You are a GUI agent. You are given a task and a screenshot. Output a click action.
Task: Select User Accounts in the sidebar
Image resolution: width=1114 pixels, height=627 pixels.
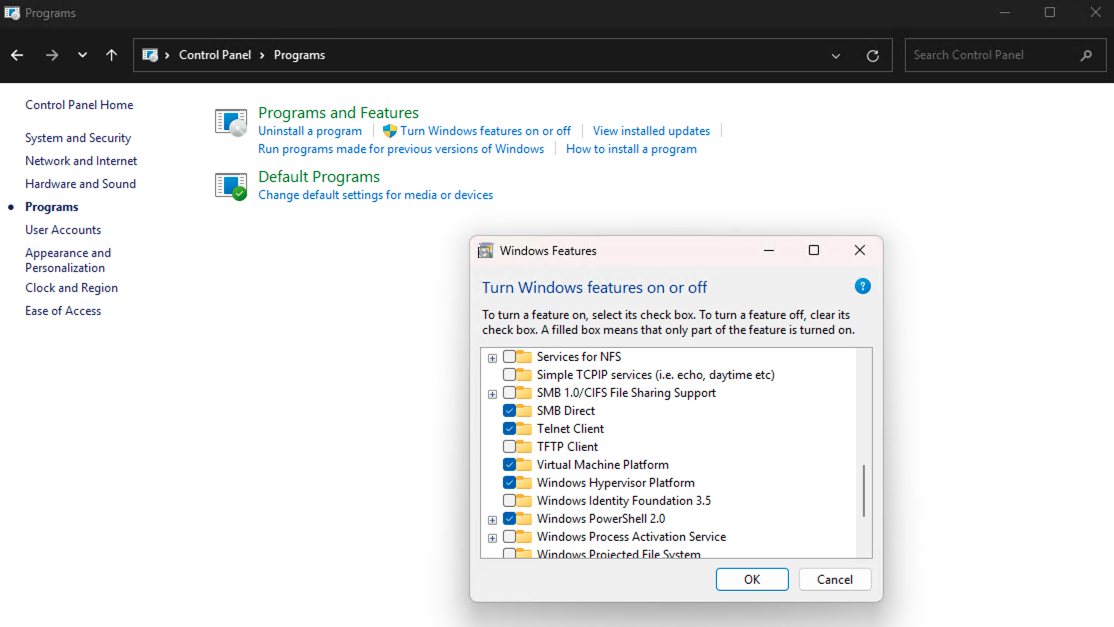click(63, 230)
